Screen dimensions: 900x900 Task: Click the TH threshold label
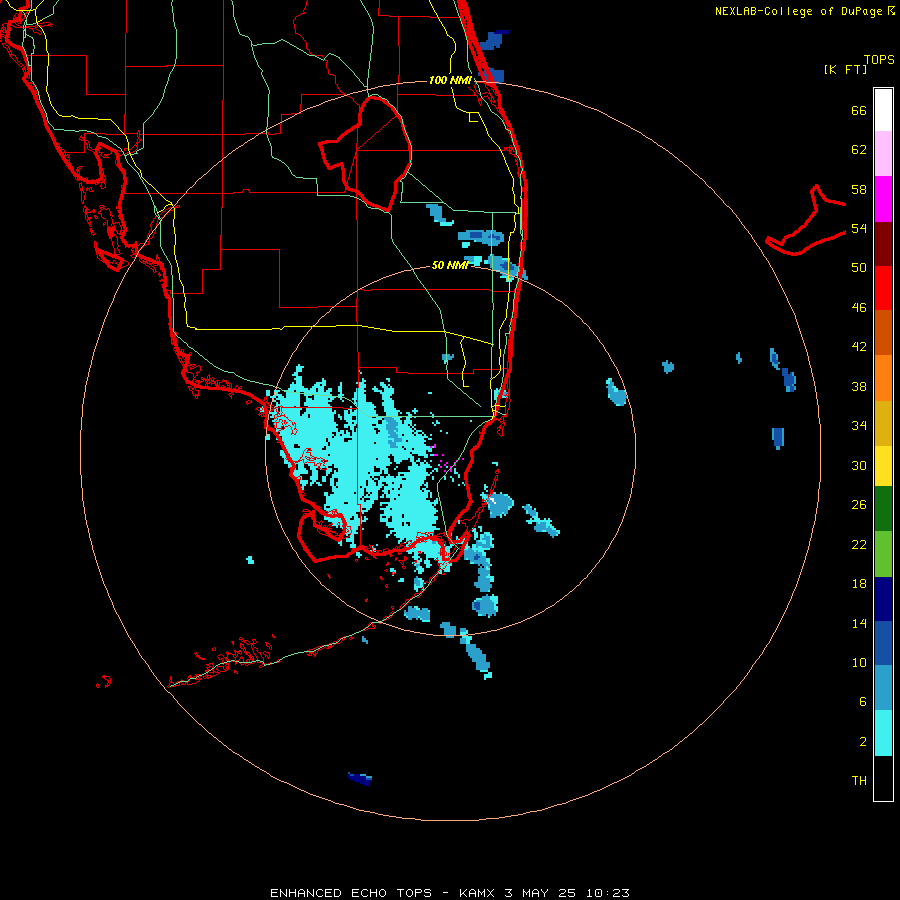point(859,781)
